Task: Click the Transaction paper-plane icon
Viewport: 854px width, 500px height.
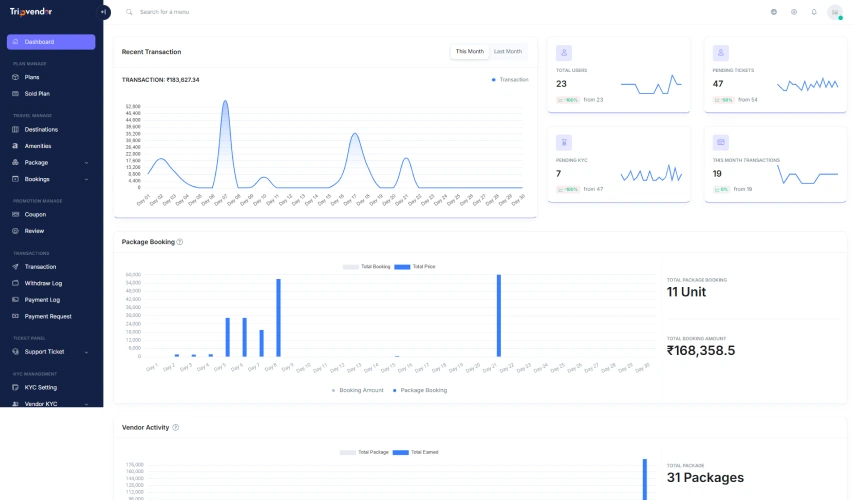Action: pyautogui.click(x=15, y=267)
